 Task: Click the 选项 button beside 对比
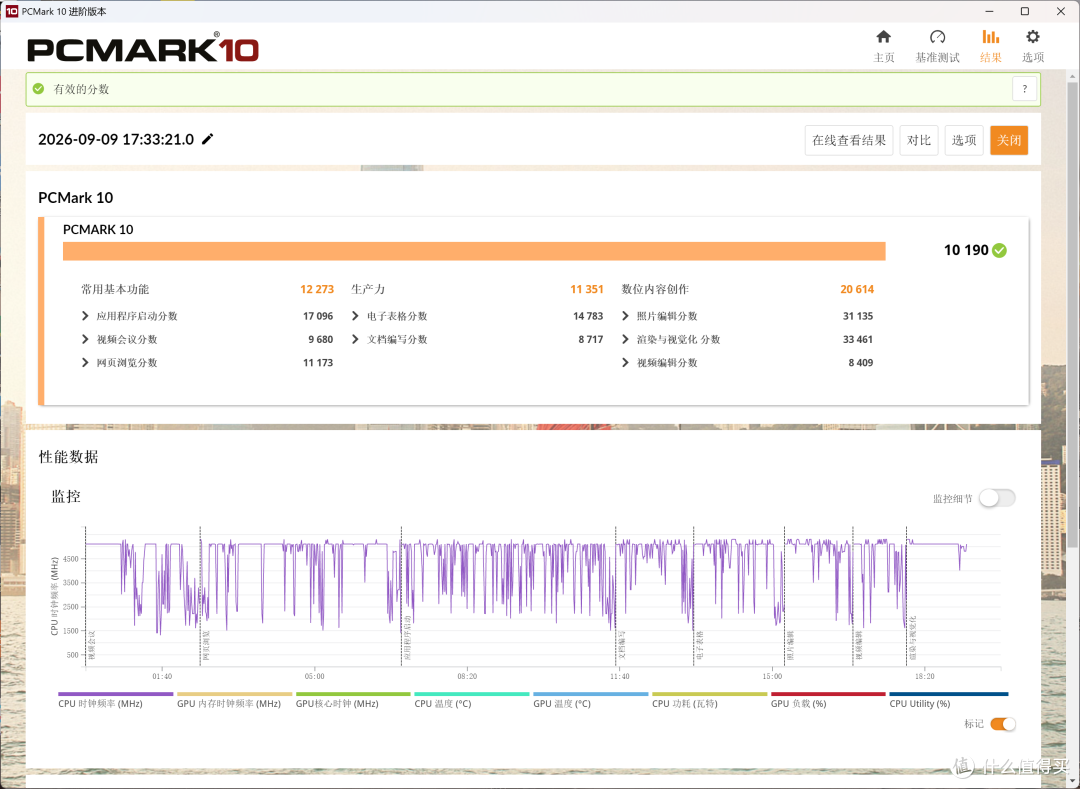tap(964, 140)
